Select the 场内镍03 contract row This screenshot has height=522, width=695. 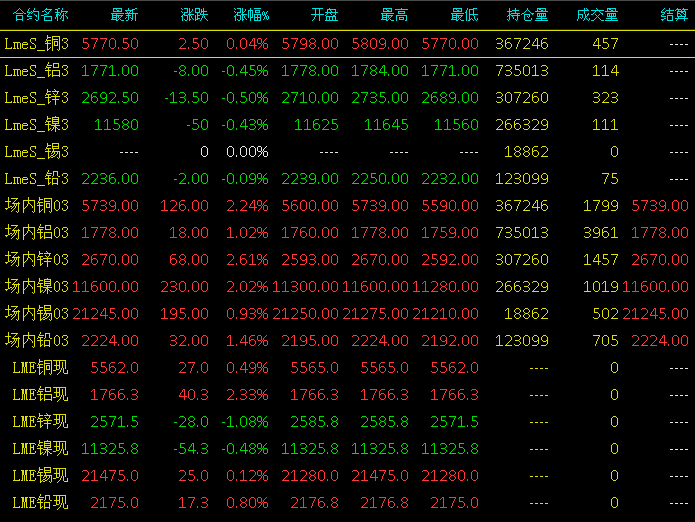tap(348, 287)
